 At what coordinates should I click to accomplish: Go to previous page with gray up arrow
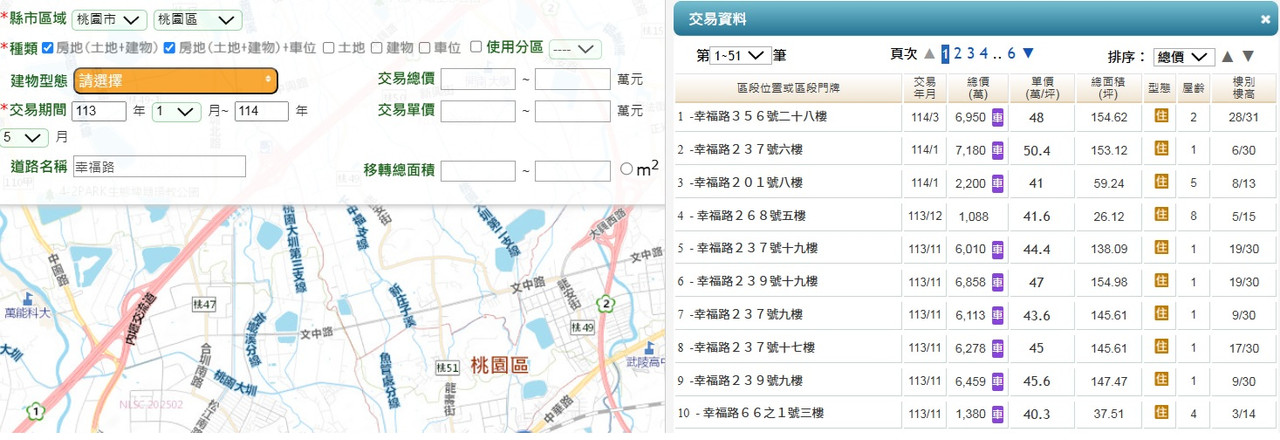tap(930, 54)
